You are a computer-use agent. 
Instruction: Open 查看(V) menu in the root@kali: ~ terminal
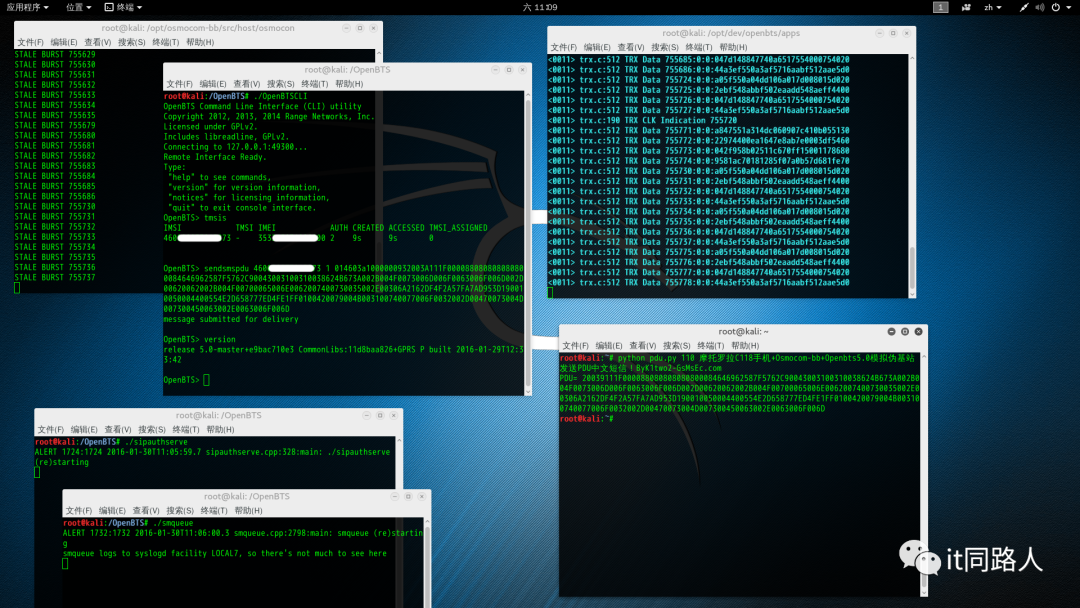643,346
